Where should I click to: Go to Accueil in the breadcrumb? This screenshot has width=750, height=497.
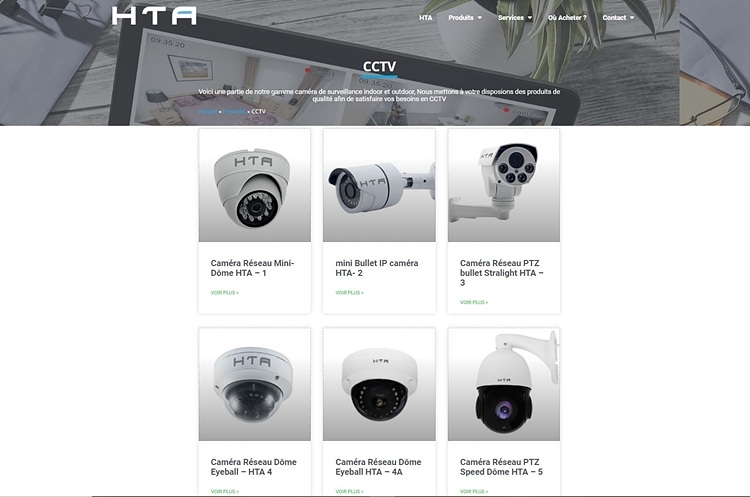tap(208, 111)
